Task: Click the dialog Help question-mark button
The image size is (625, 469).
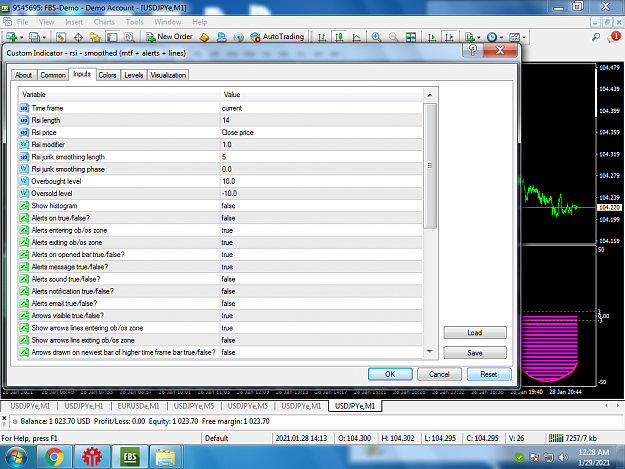Action: pyautogui.click(x=473, y=50)
